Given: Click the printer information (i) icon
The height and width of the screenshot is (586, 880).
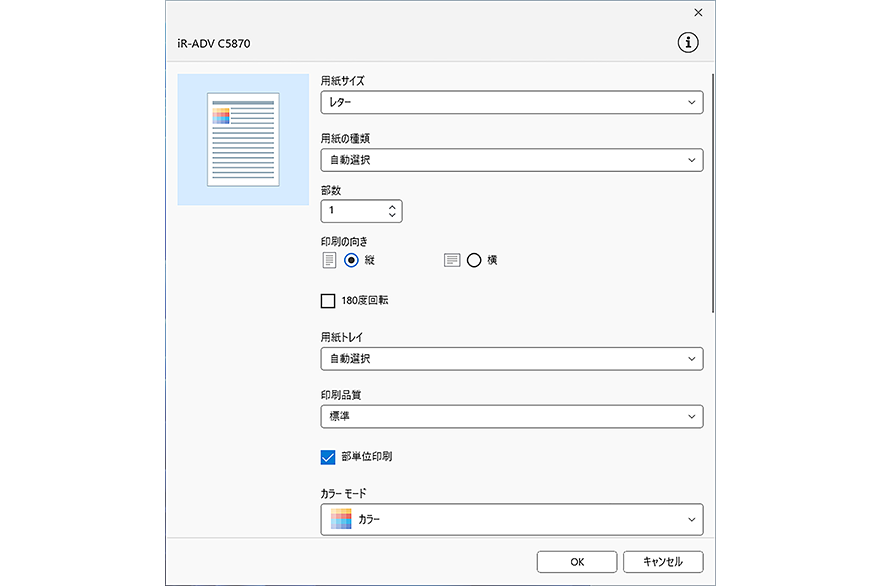Looking at the screenshot, I should click(687, 43).
